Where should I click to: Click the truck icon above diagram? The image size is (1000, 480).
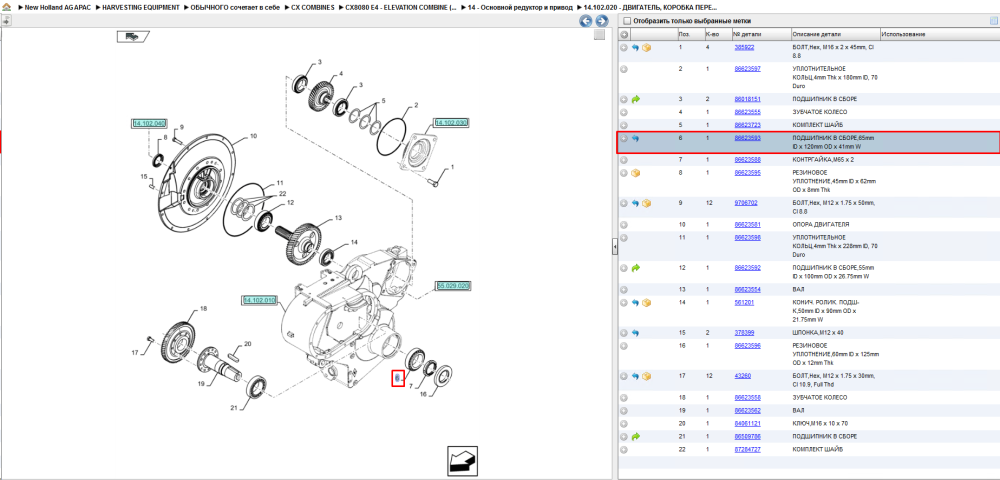click(133, 36)
